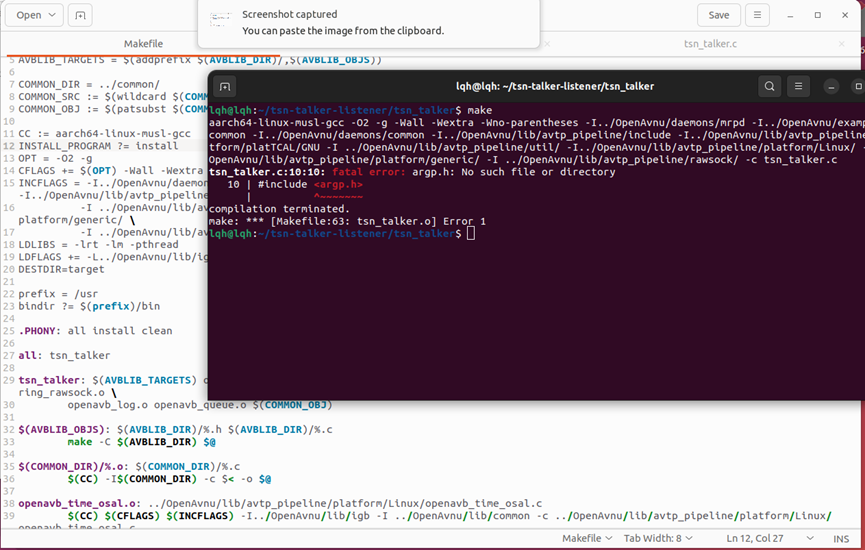Click 'all: tsn_talker' line
The width and height of the screenshot is (865, 550).
[64, 356]
